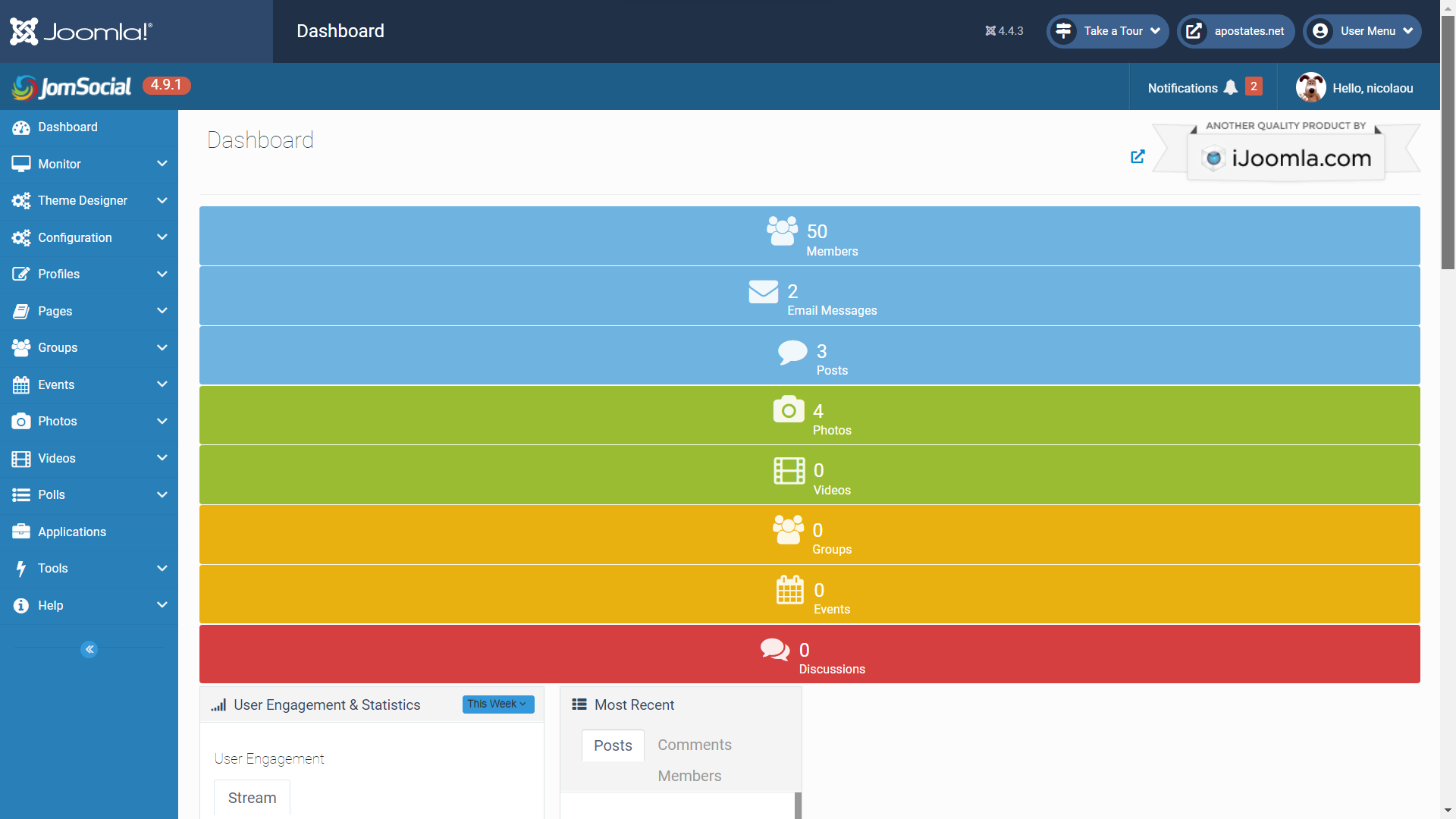This screenshot has width=1456, height=819.
Task: Click the external link icon near iJoomla banner
Action: pyautogui.click(x=1137, y=157)
